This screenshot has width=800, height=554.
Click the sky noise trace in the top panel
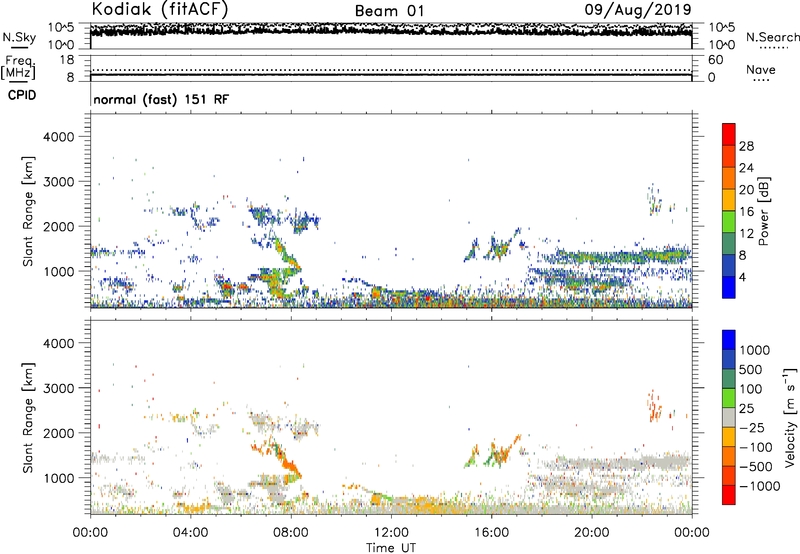tap(391, 31)
